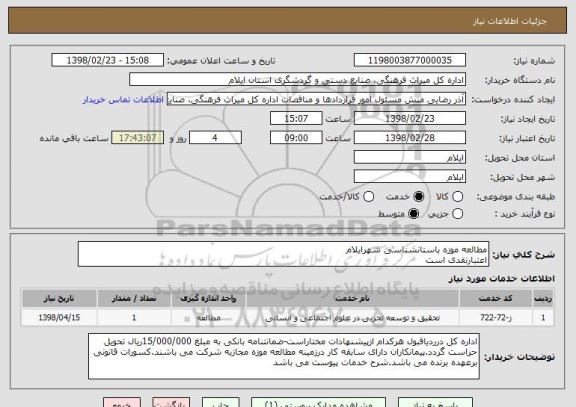Click the کد خدمت column header
This screenshot has height=407, width=576.
pyautogui.click(x=496, y=298)
